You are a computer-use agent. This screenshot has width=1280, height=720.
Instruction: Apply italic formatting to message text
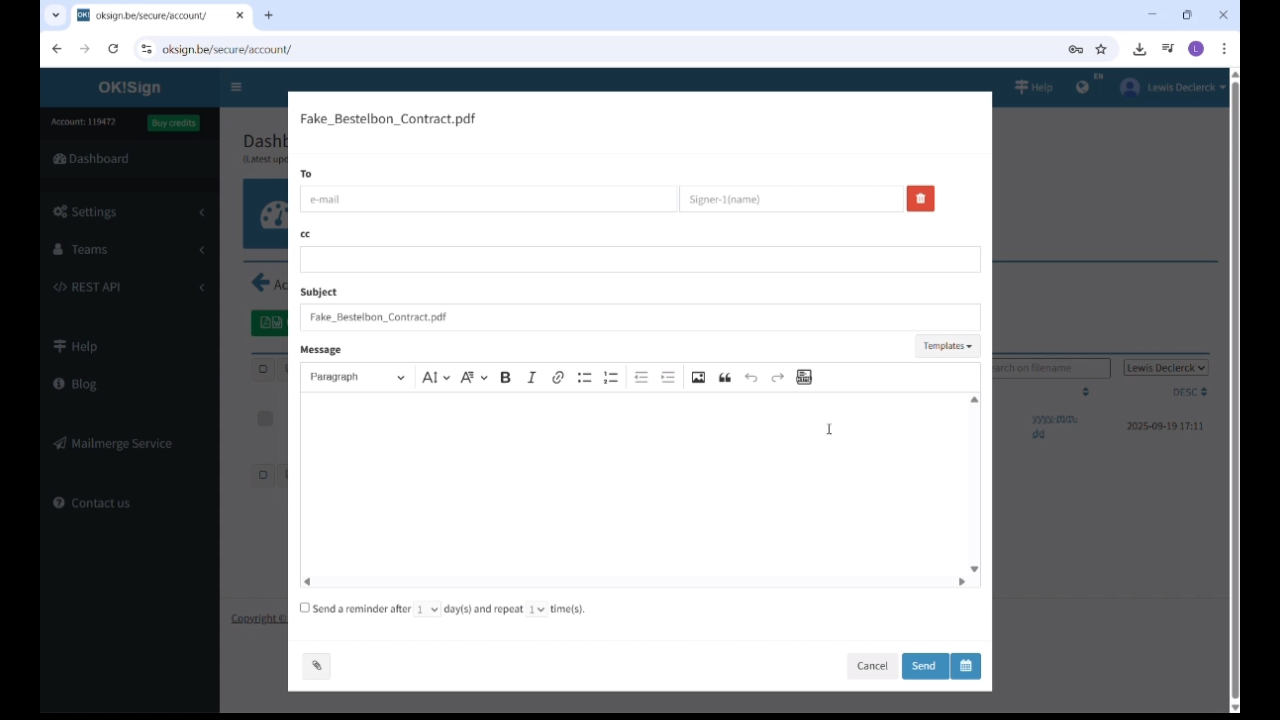click(531, 377)
